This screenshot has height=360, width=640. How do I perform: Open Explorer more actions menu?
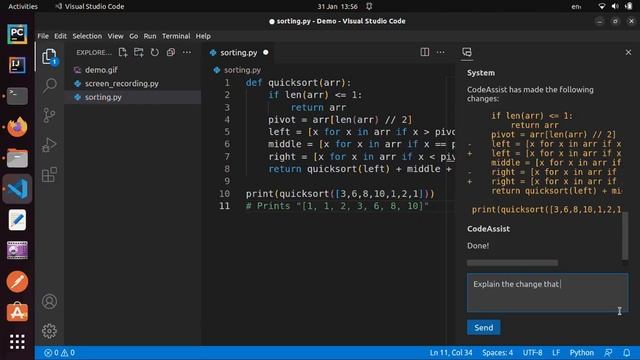tap(187, 52)
